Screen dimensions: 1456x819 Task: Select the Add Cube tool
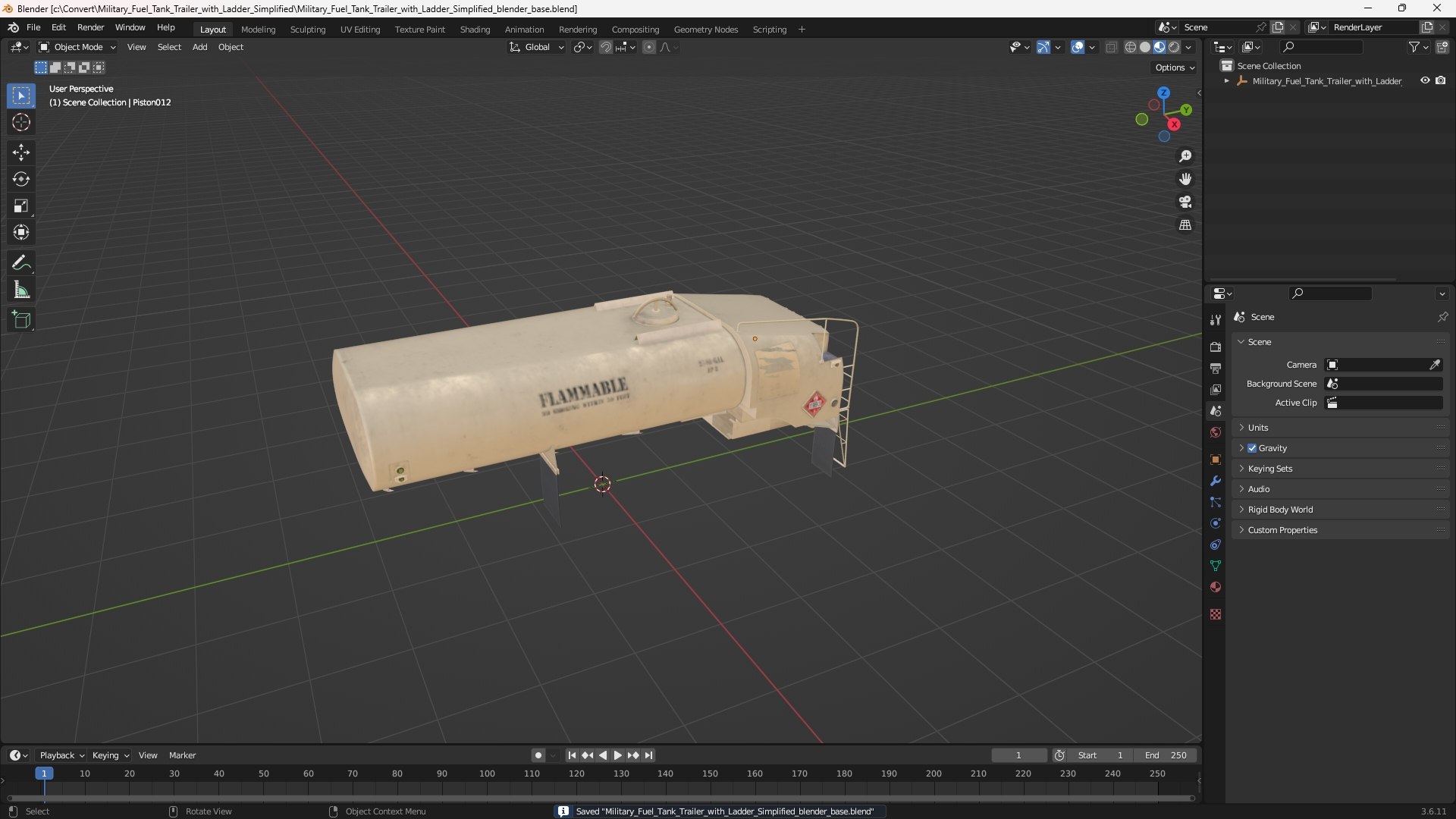pyautogui.click(x=21, y=320)
